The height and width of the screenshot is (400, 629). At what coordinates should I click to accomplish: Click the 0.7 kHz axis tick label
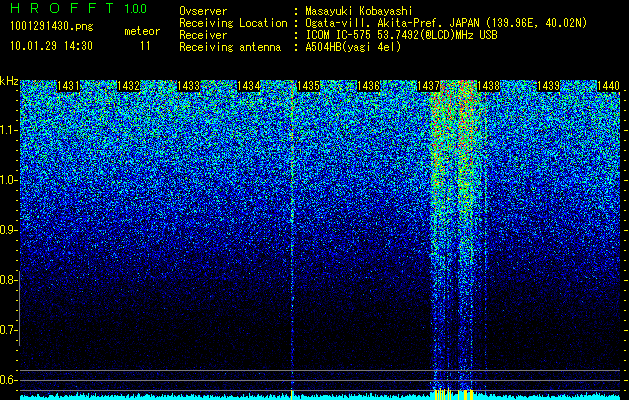pyautogui.click(x=8, y=330)
